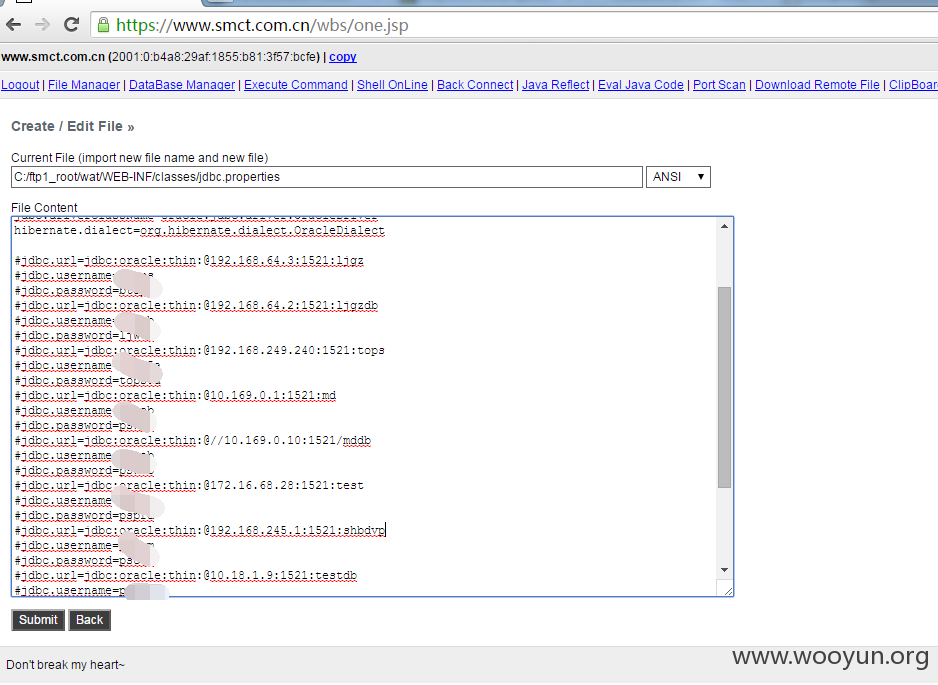View site info via the green padlock icon
The height and width of the screenshot is (685, 938).
point(103,25)
